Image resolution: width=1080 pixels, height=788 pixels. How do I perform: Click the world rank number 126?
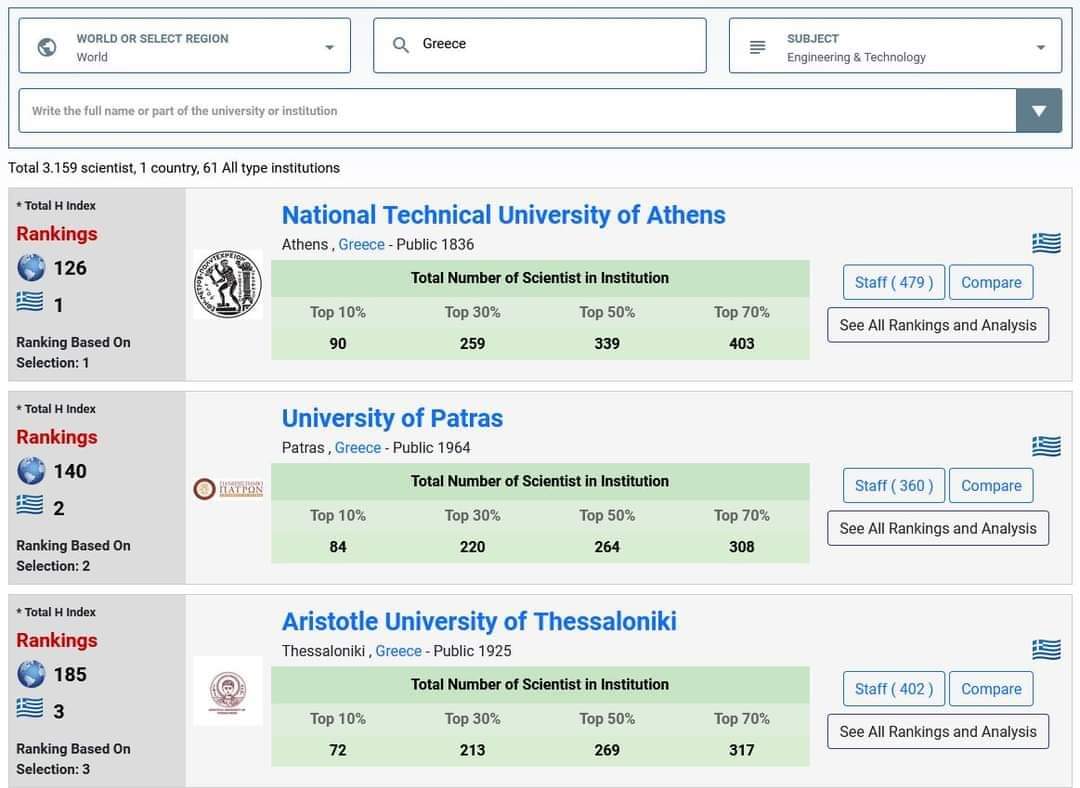point(70,268)
